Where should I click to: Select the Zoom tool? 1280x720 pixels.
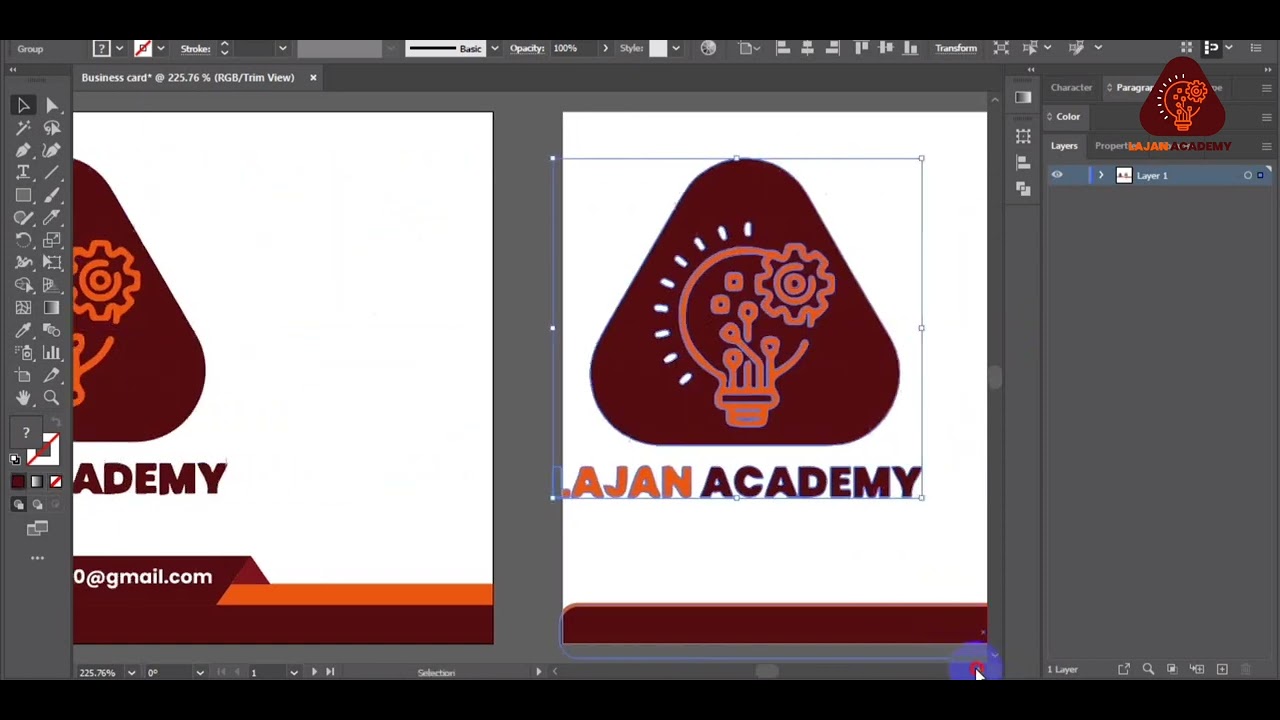pyautogui.click(x=52, y=398)
